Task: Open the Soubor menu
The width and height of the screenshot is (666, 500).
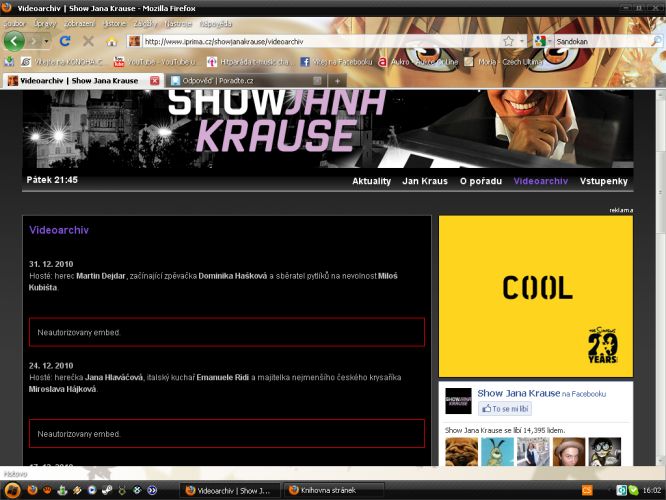Action: 14,24
